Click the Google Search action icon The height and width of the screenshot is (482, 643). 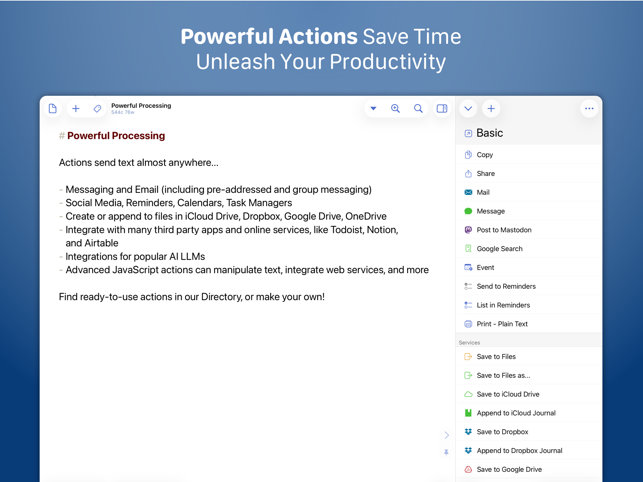(468, 249)
